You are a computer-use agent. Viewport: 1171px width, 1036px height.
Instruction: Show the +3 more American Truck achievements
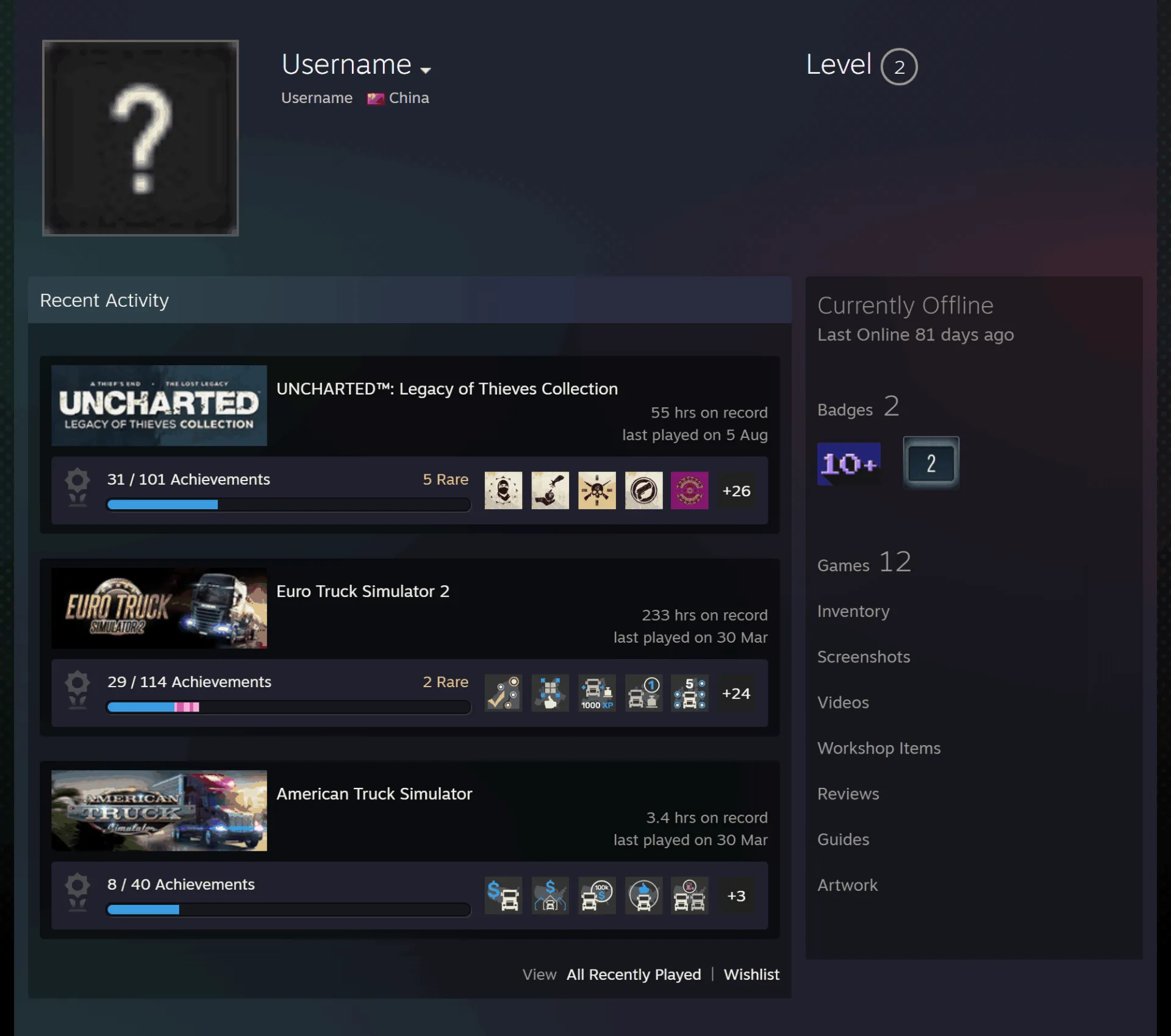pos(736,895)
